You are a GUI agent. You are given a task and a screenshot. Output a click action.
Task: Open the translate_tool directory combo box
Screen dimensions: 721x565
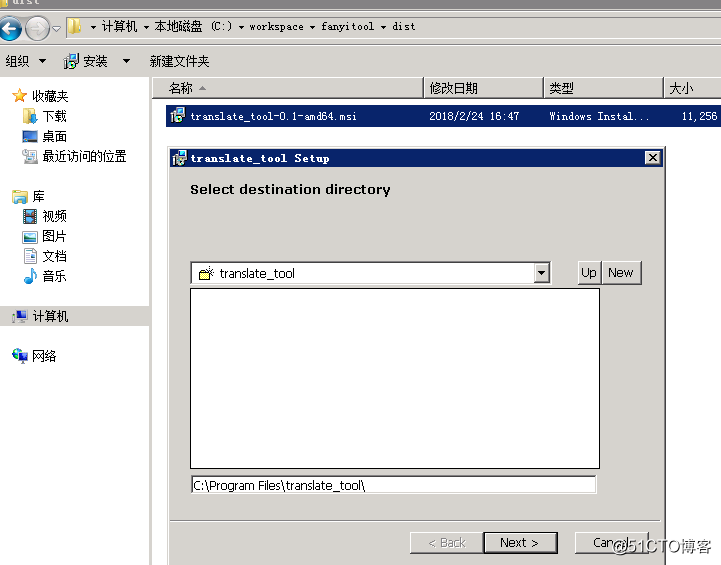(x=371, y=273)
